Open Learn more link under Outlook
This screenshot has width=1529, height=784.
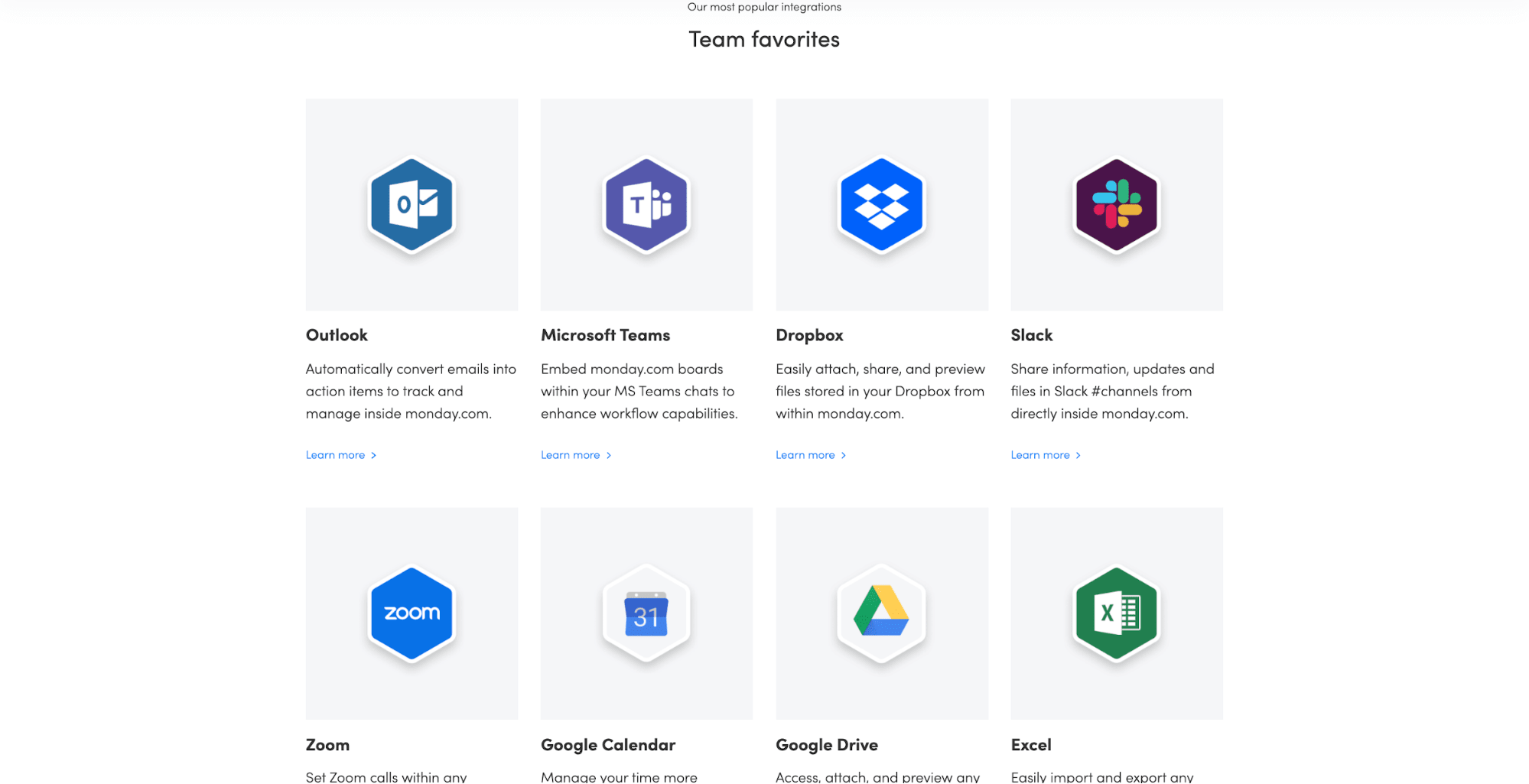coord(341,455)
